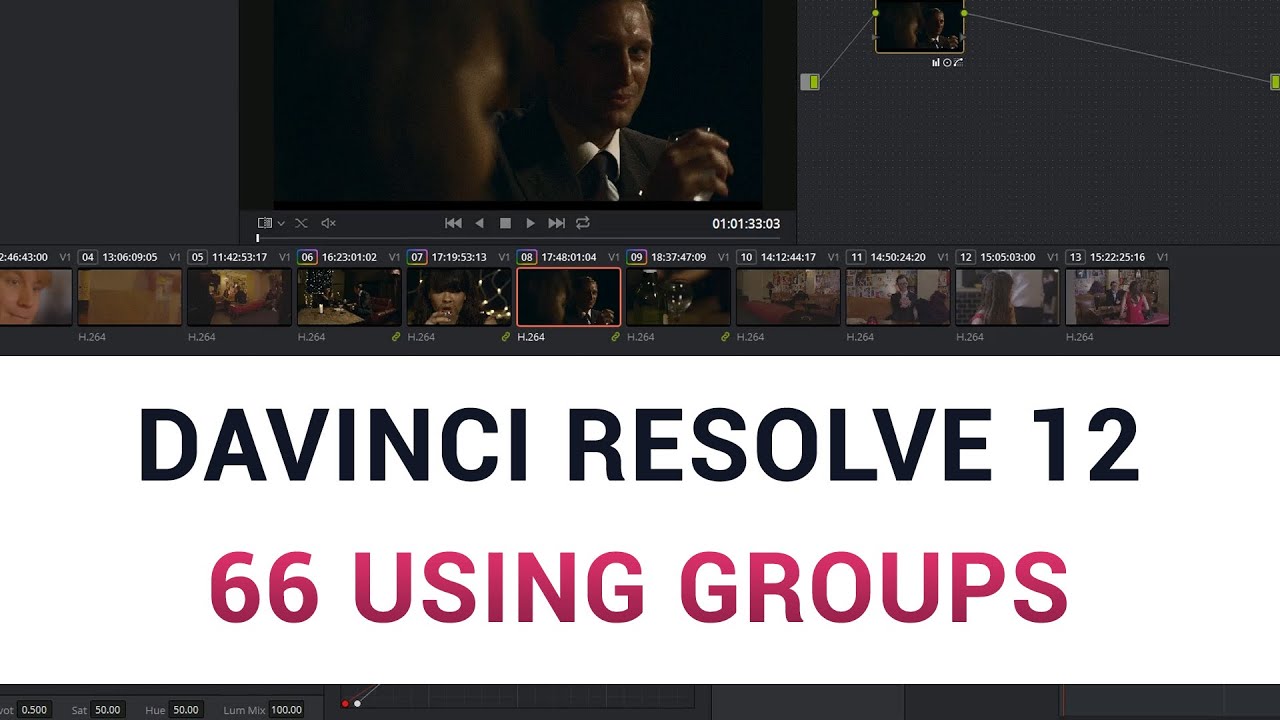
Task: Click the Hue value field 50.00
Action: pos(186,710)
